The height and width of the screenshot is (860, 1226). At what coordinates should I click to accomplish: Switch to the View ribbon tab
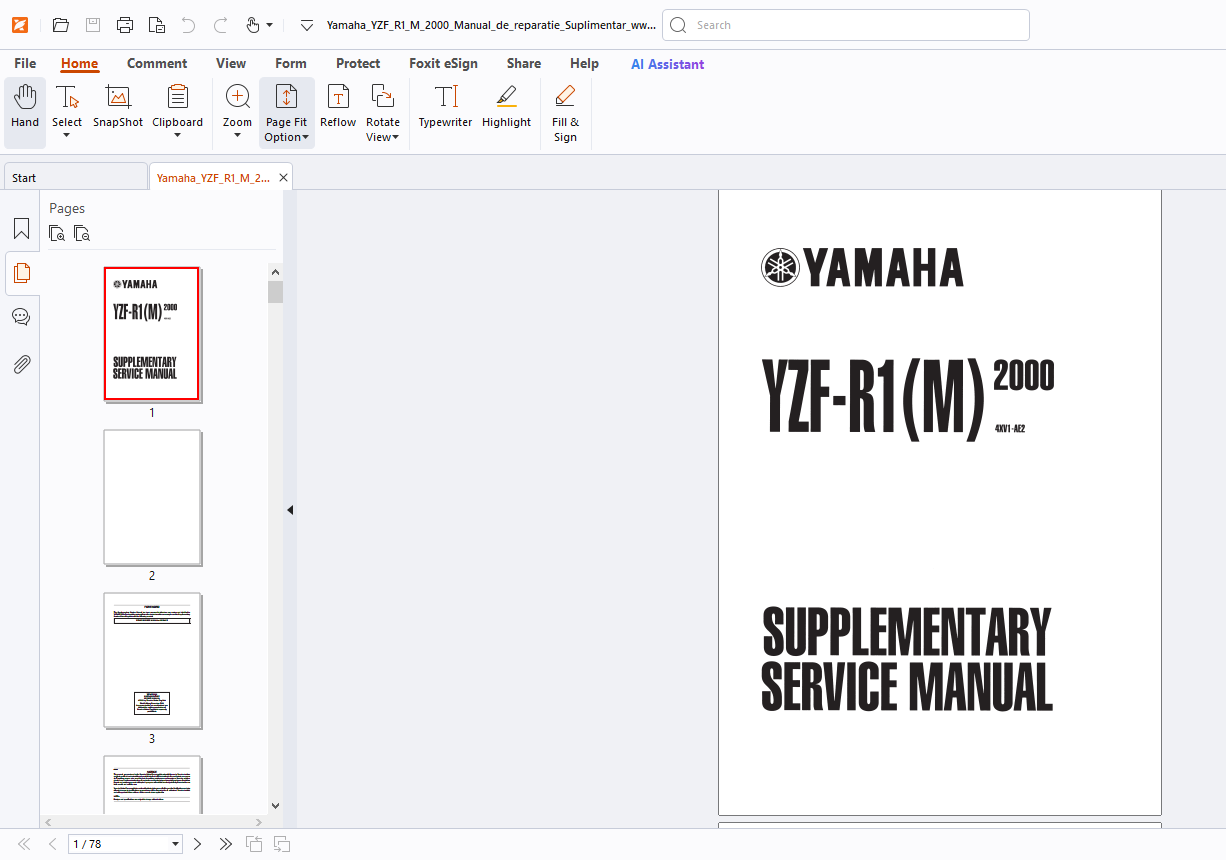click(231, 63)
